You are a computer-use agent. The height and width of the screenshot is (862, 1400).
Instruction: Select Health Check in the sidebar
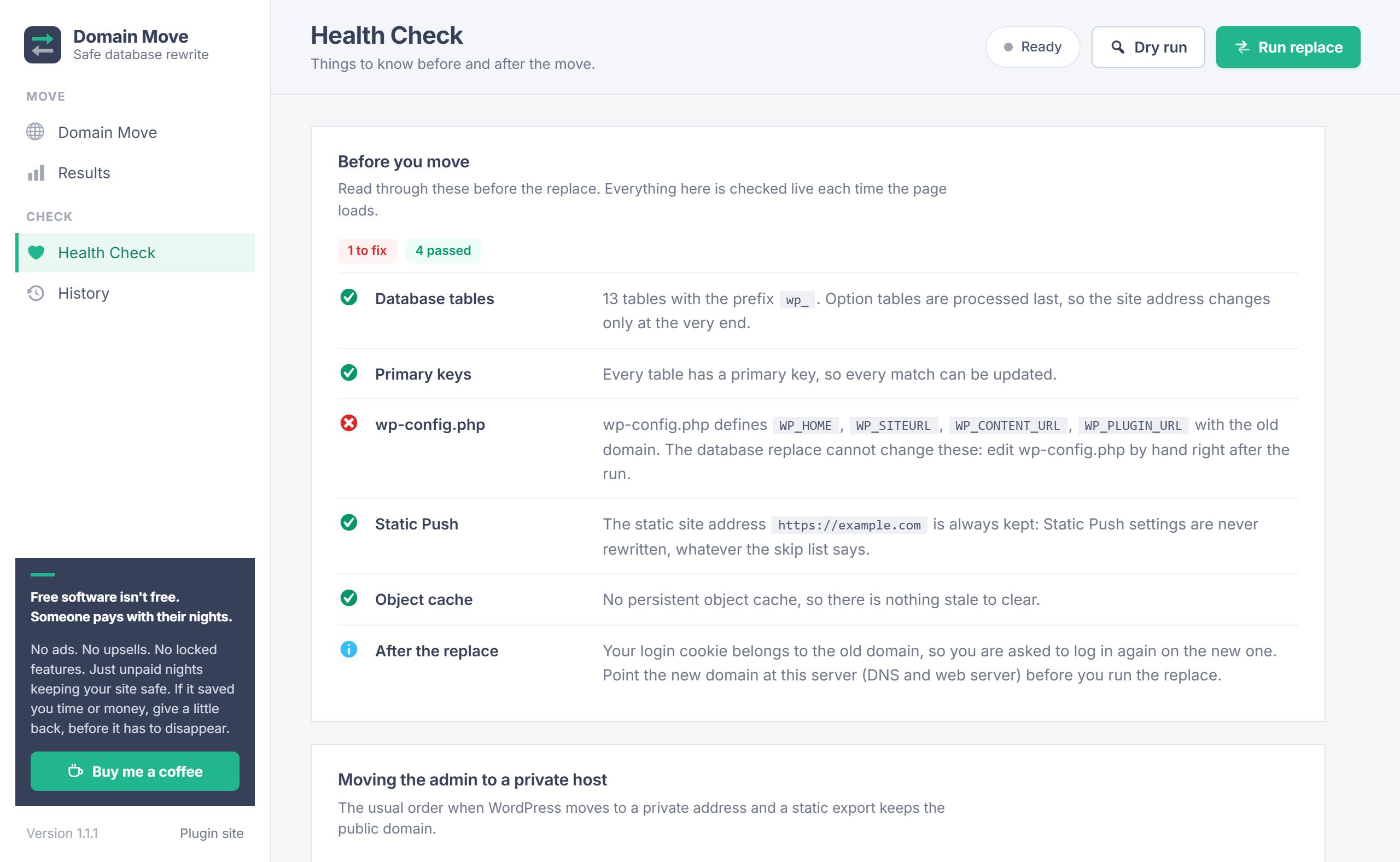[135, 253]
